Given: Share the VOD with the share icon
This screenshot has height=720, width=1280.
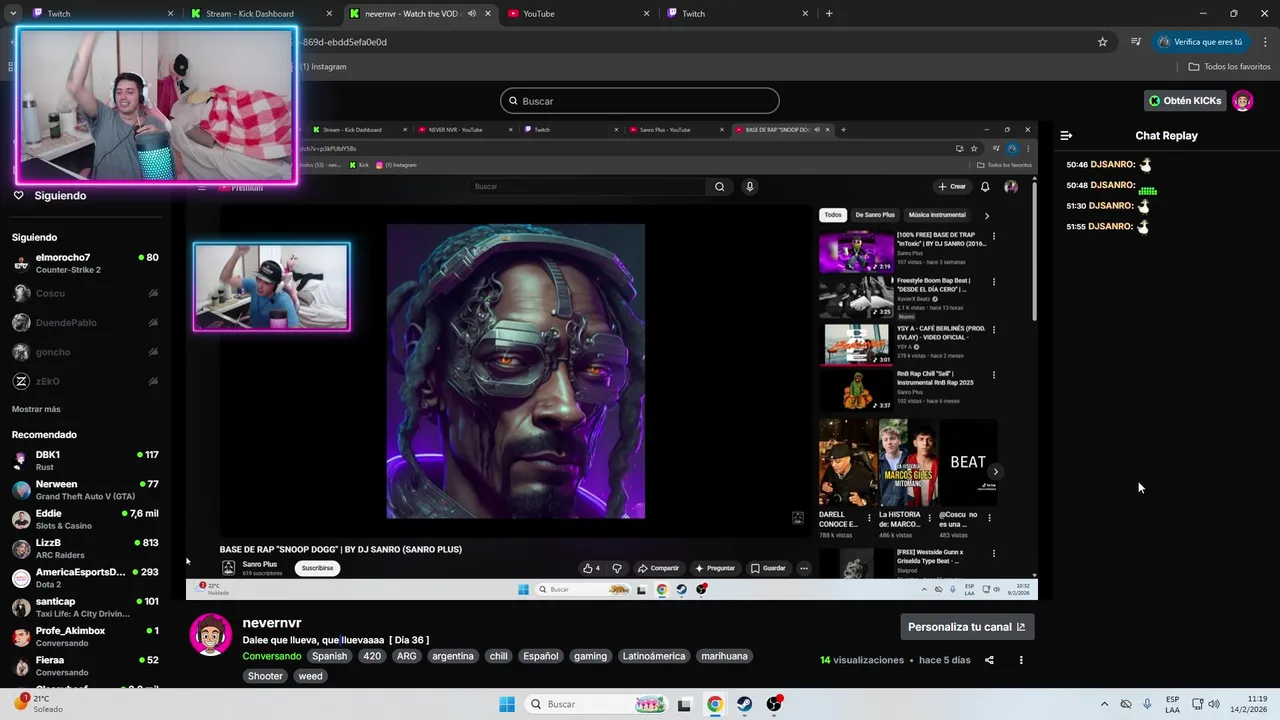Looking at the screenshot, I should pos(989,660).
